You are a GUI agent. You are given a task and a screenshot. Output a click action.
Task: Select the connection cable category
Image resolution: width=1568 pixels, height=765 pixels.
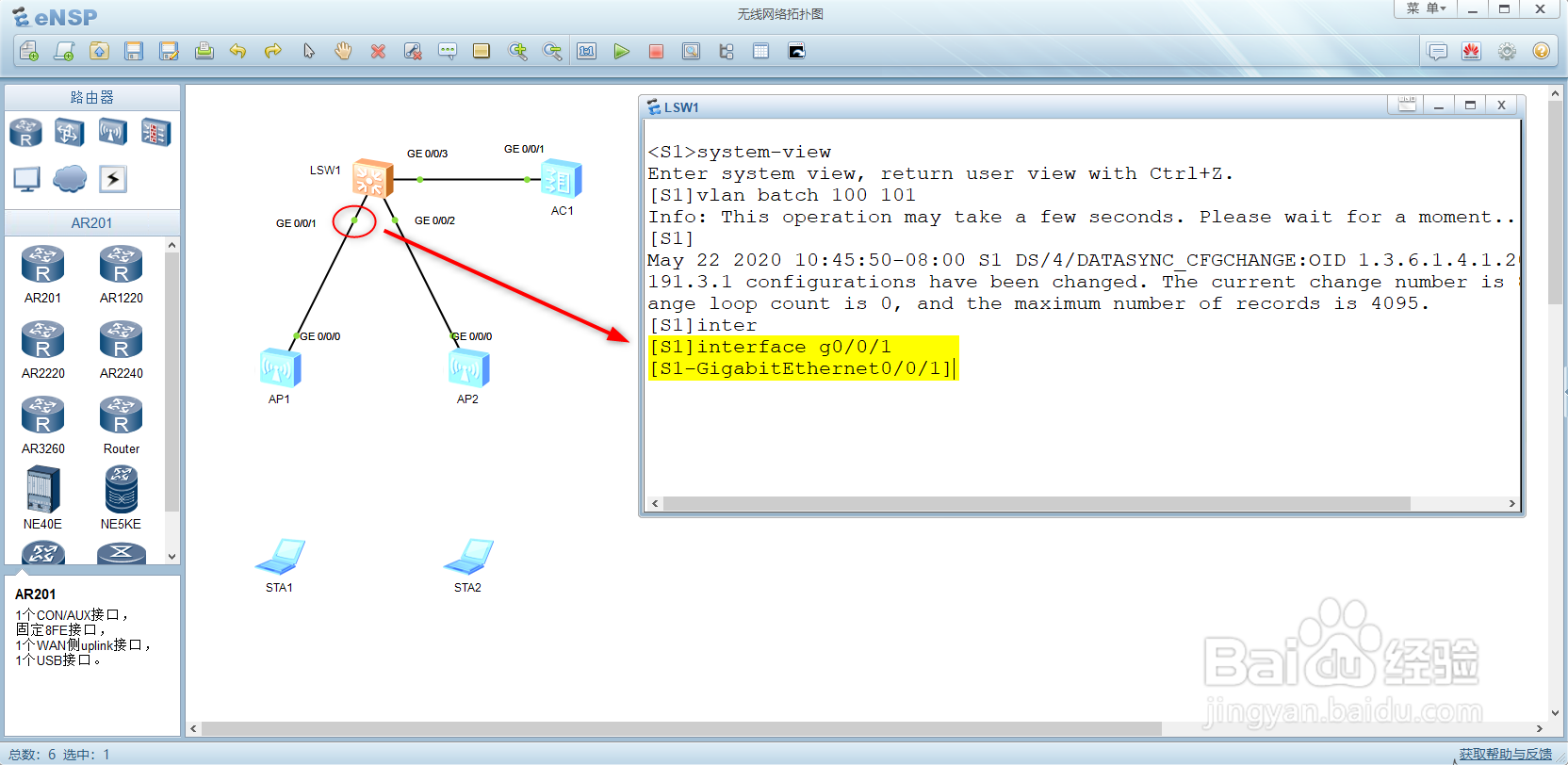pyautogui.click(x=113, y=178)
